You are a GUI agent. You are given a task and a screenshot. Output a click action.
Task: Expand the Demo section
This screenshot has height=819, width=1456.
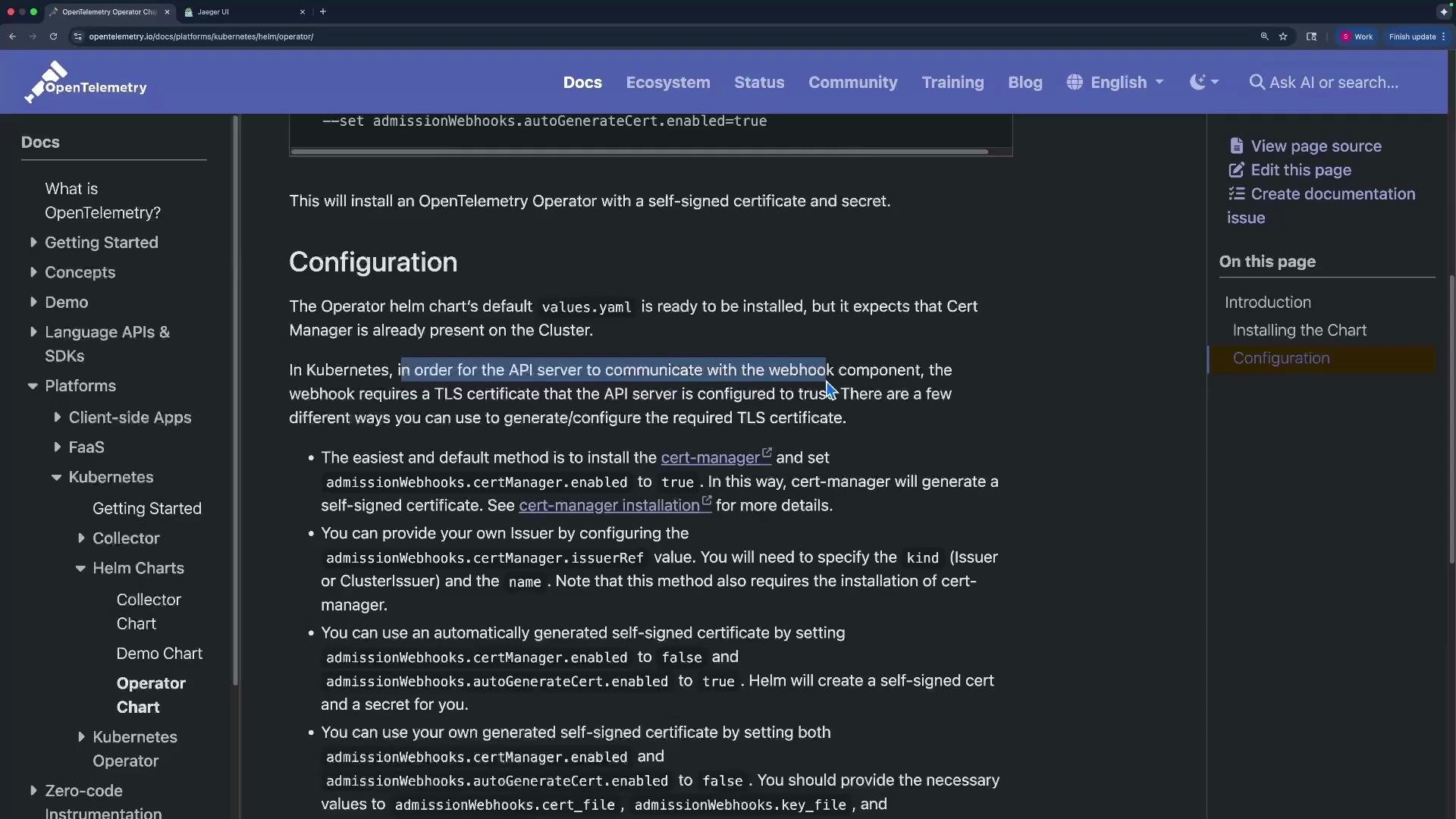[33, 302]
